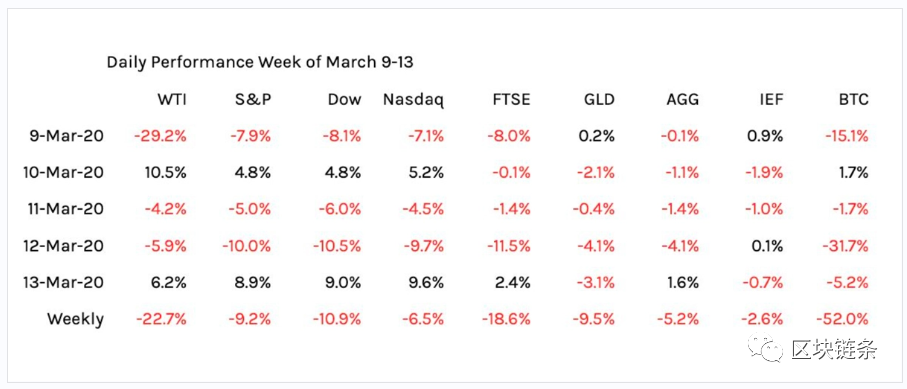
Task: Select the Nasdaq column header
Action: click(x=413, y=100)
